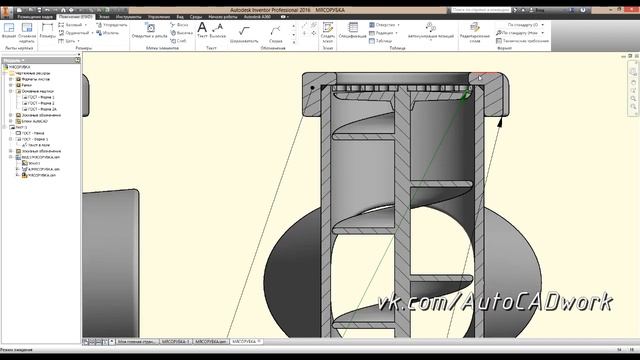Select the Шероховатость surface texture symbol
This screenshot has height=360, width=640.
tap(244, 34)
